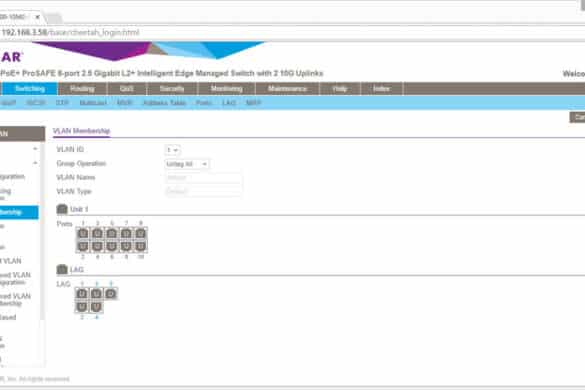This screenshot has height=390, width=585.
Task: Click the VLAN Name field
Action: pyautogui.click(x=203, y=178)
